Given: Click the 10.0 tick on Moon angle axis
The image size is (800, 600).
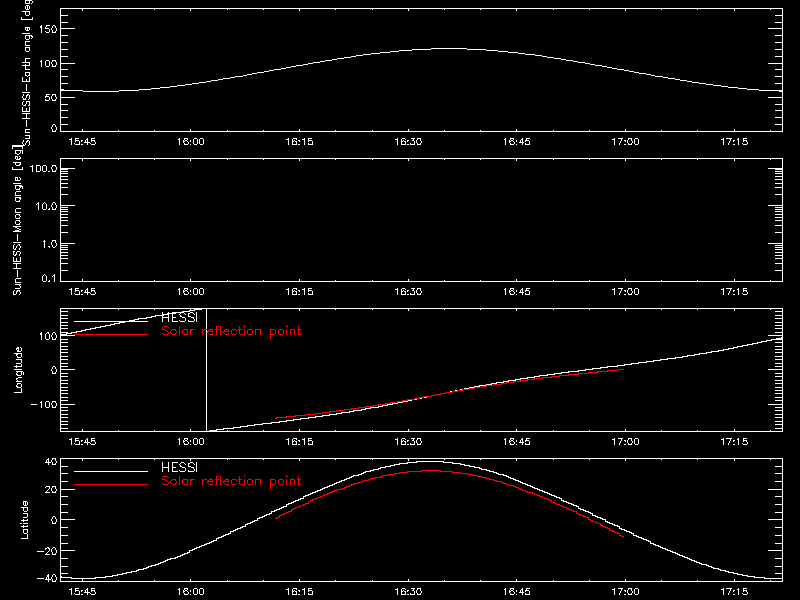Looking at the screenshot, I should pos(46,206).
